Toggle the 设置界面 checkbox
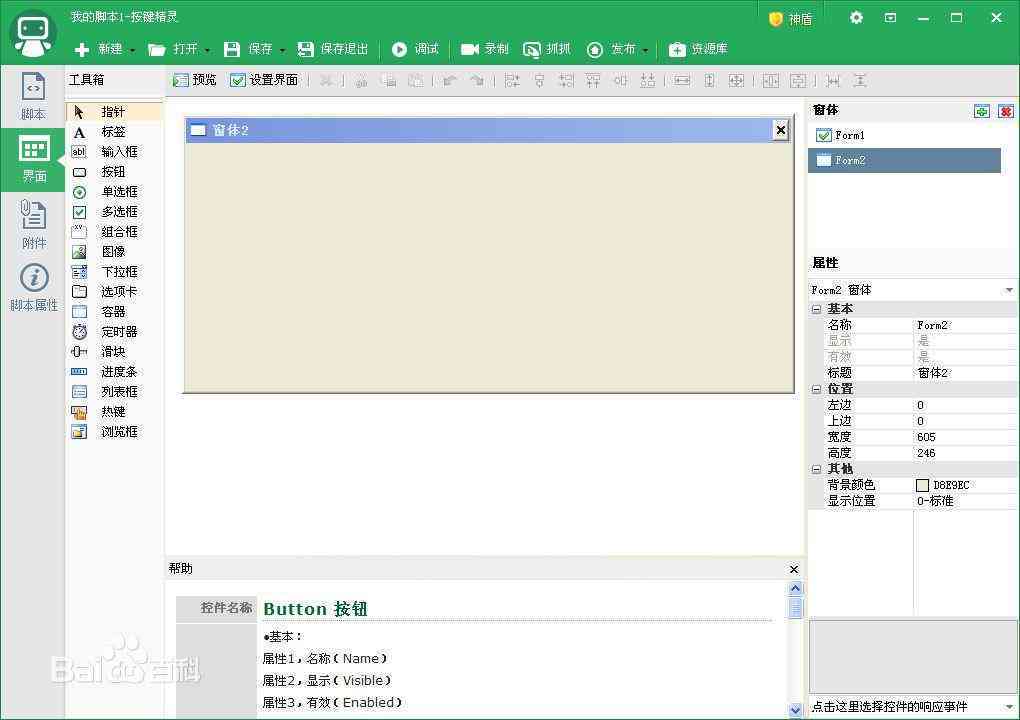The height and width of the screenshot is (720, 1020). click(x=264, y=80)
